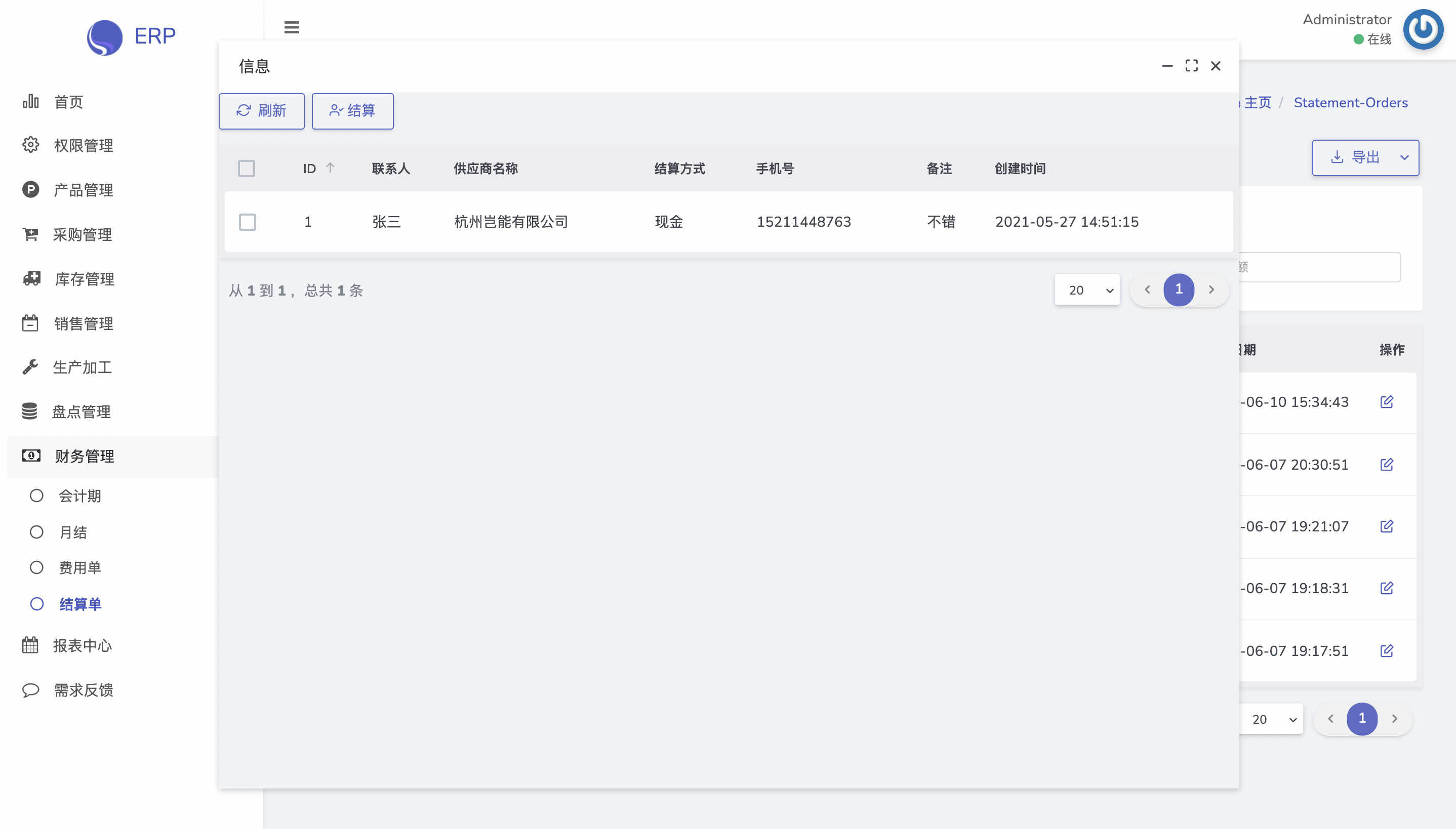Screen dimensions: 1456x829
Task: Check the select-all checkbox in table header
Action: pyautogui.click(x=247, y=169)
